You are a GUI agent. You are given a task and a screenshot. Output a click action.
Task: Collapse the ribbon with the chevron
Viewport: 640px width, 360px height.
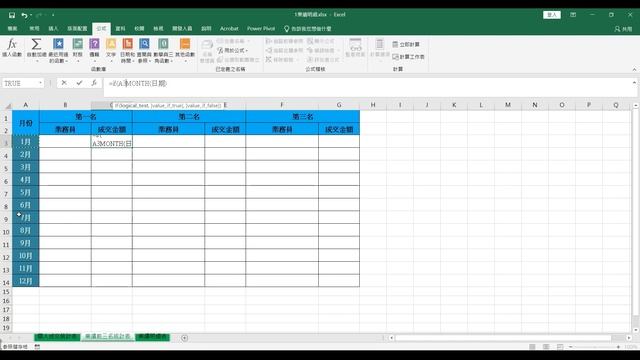634,69
